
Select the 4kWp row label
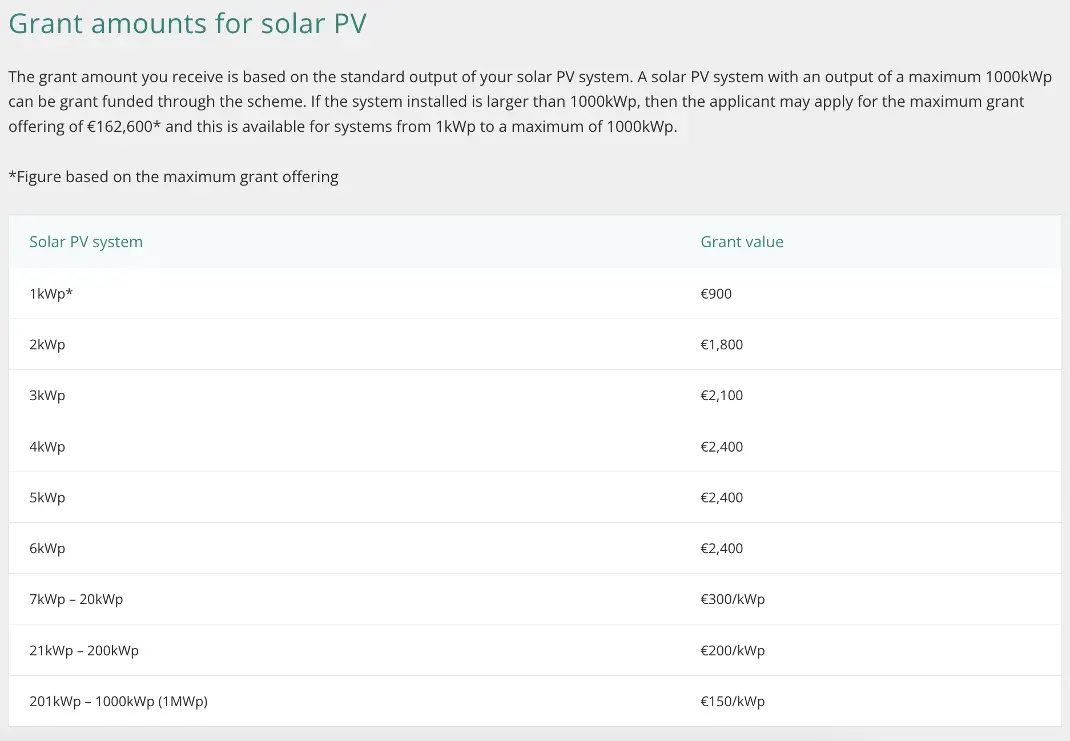pos(47,447)
